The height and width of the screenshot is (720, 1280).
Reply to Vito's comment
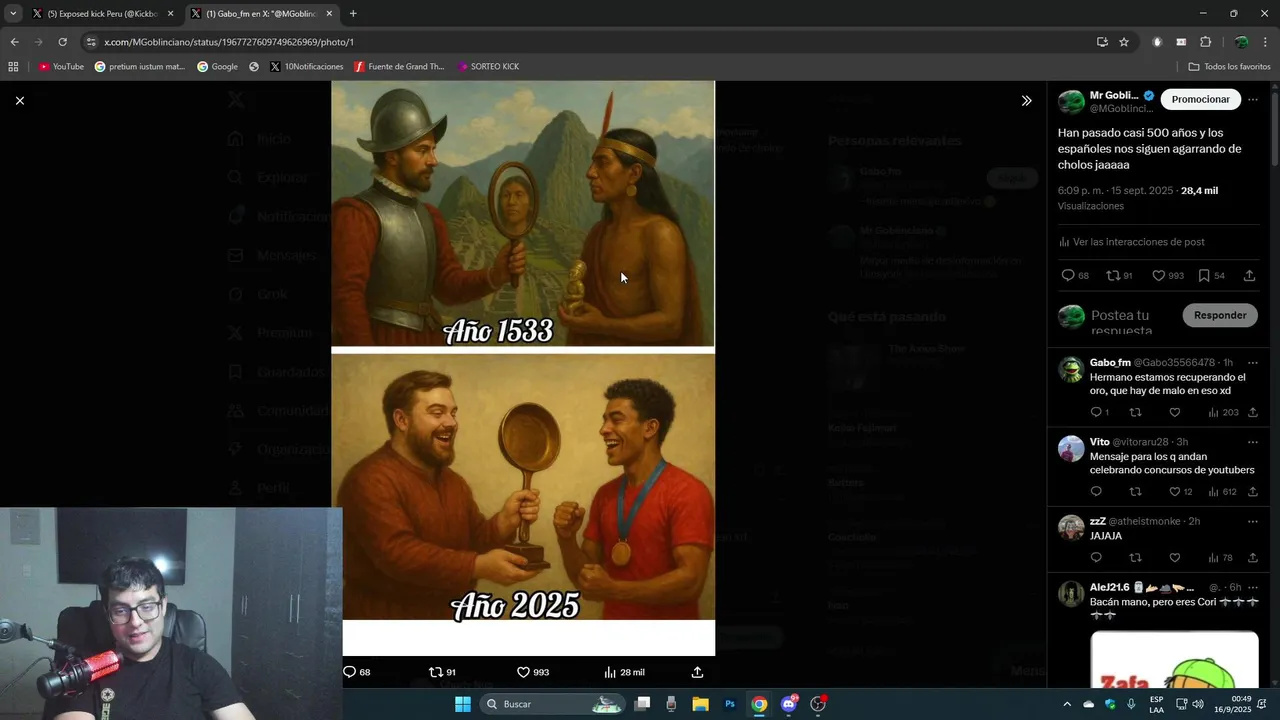1096,491
